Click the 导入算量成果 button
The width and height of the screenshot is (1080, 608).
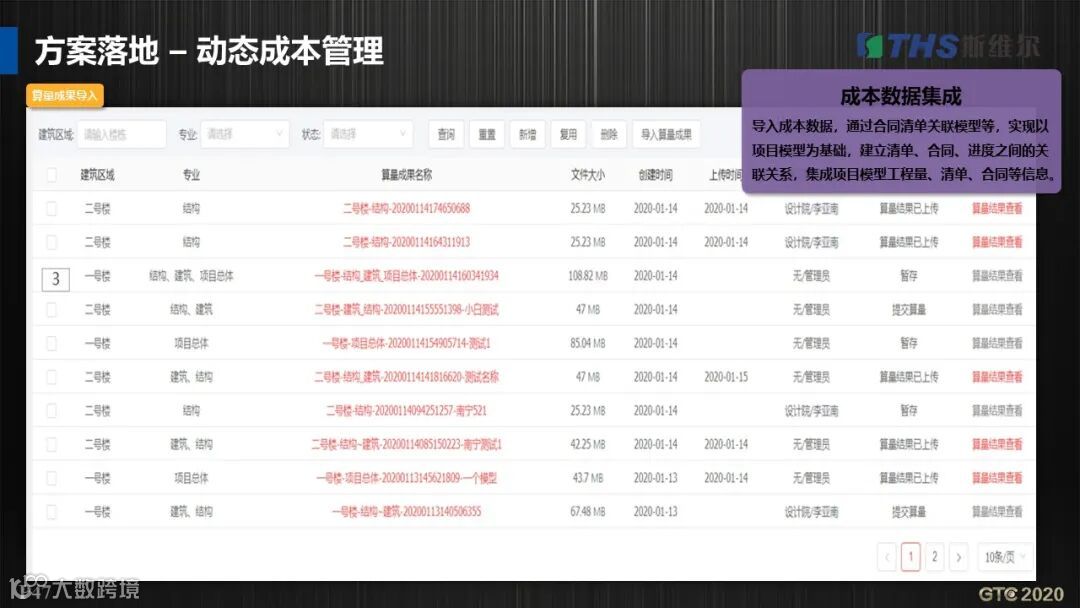tap(666, 134)
